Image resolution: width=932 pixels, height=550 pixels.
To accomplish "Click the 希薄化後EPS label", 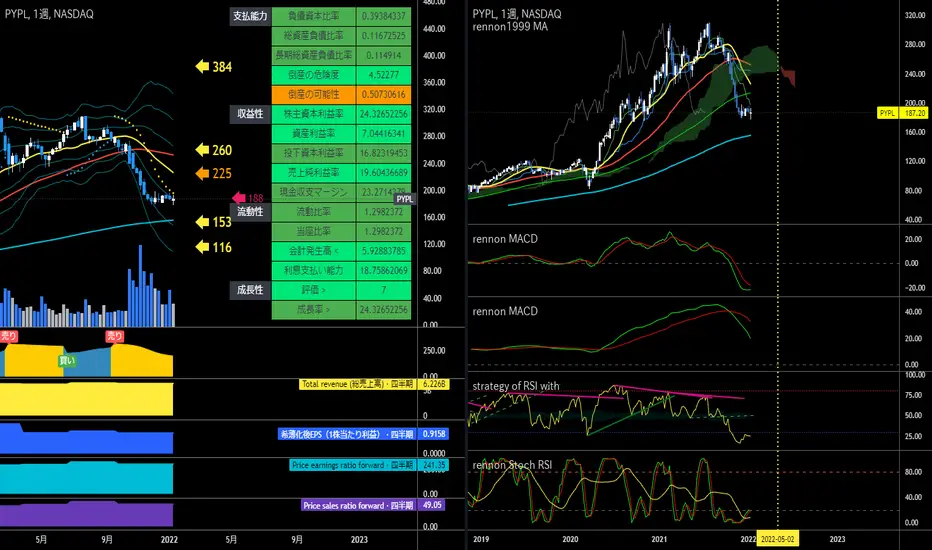I will pos(347,434).
